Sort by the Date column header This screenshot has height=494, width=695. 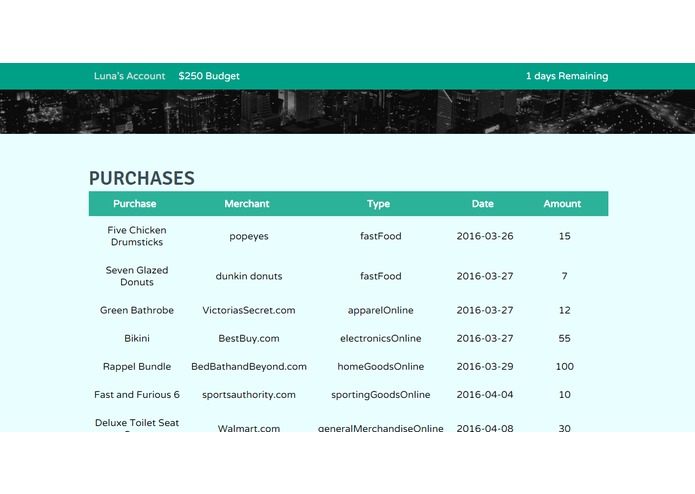pos(482,204)
